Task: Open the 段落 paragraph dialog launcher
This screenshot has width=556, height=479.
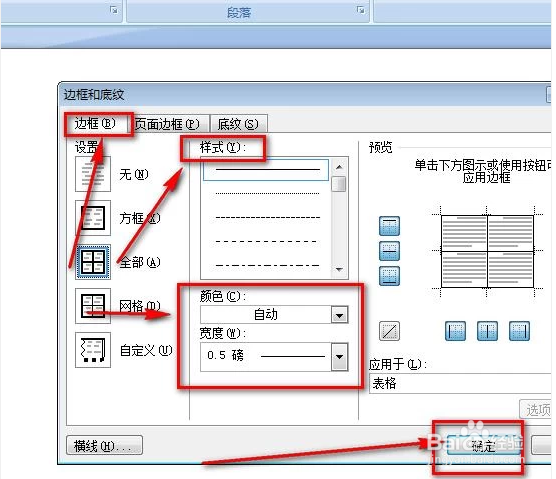Action: tap(361, 10)
